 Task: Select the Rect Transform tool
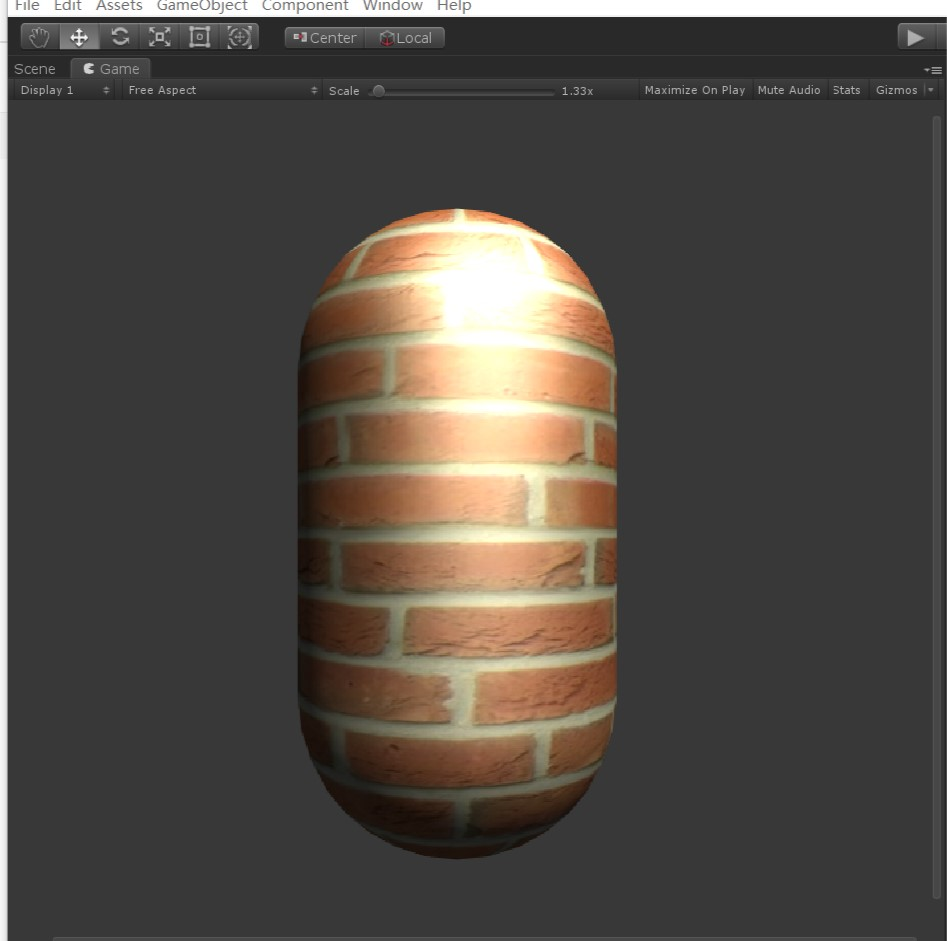[x=199, y=36]
